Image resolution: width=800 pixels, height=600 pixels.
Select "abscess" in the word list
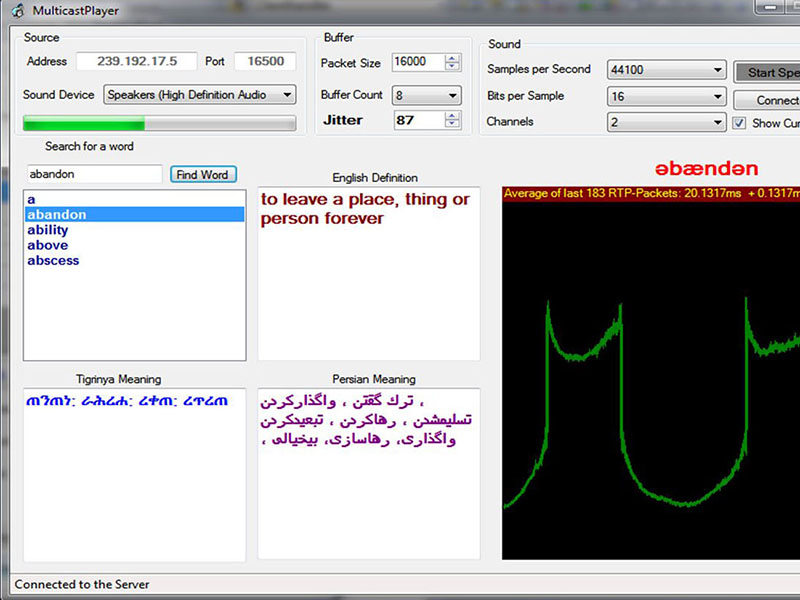point(53,260)
